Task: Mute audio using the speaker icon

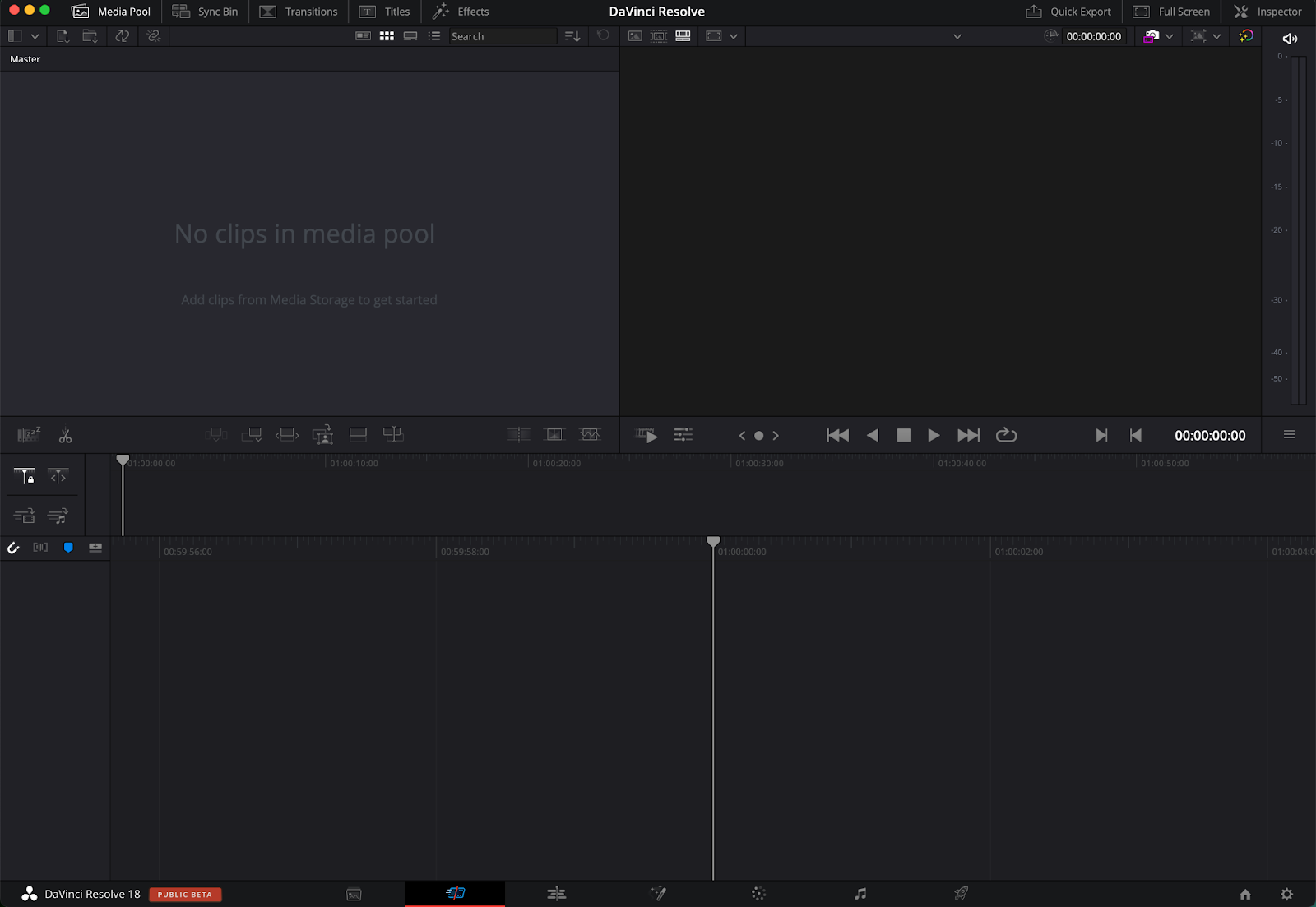Action: tap(1290, 38)
